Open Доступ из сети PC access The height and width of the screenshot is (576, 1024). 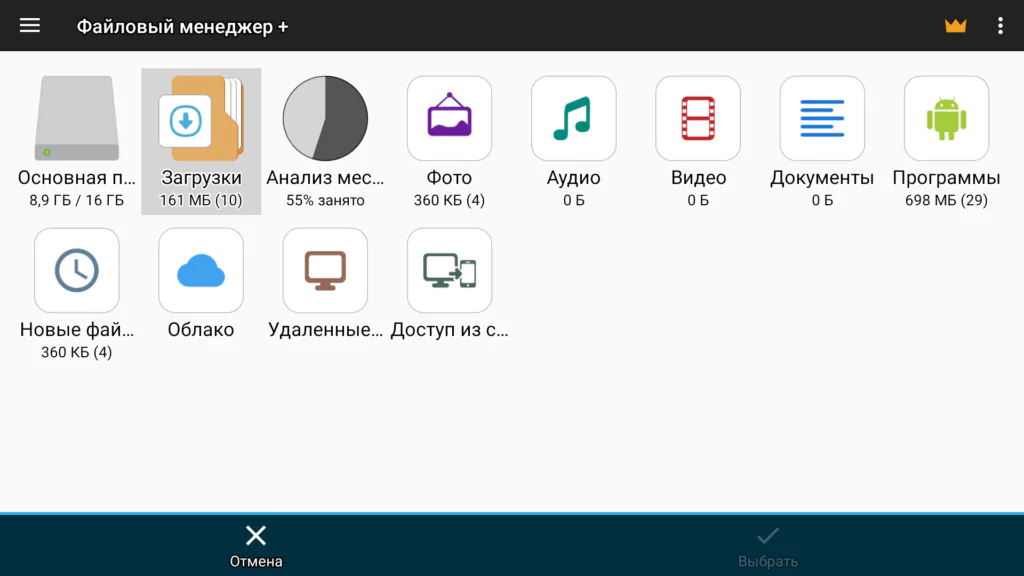(449, 270)
